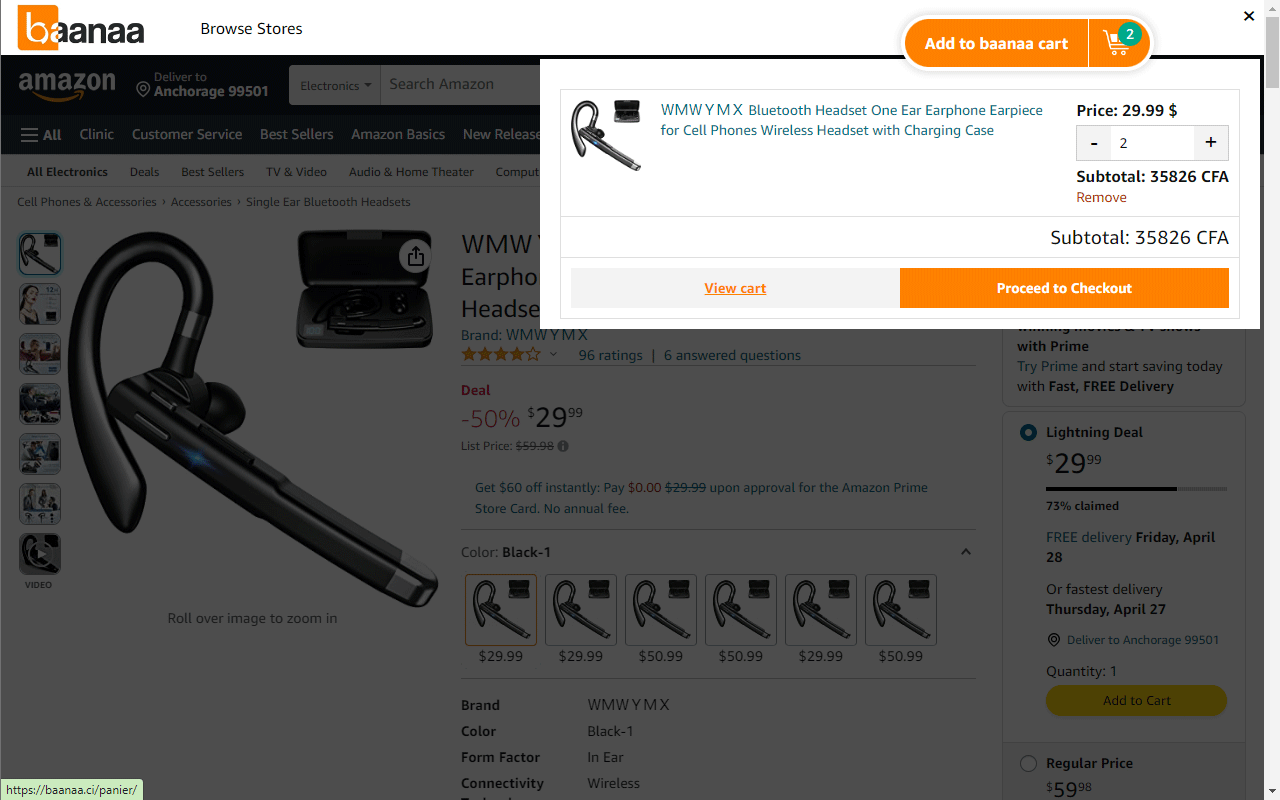This screenshot has width=1280, height=800.
Task: Open the Electronics search category dropdown
Action: tap(335, 86)
